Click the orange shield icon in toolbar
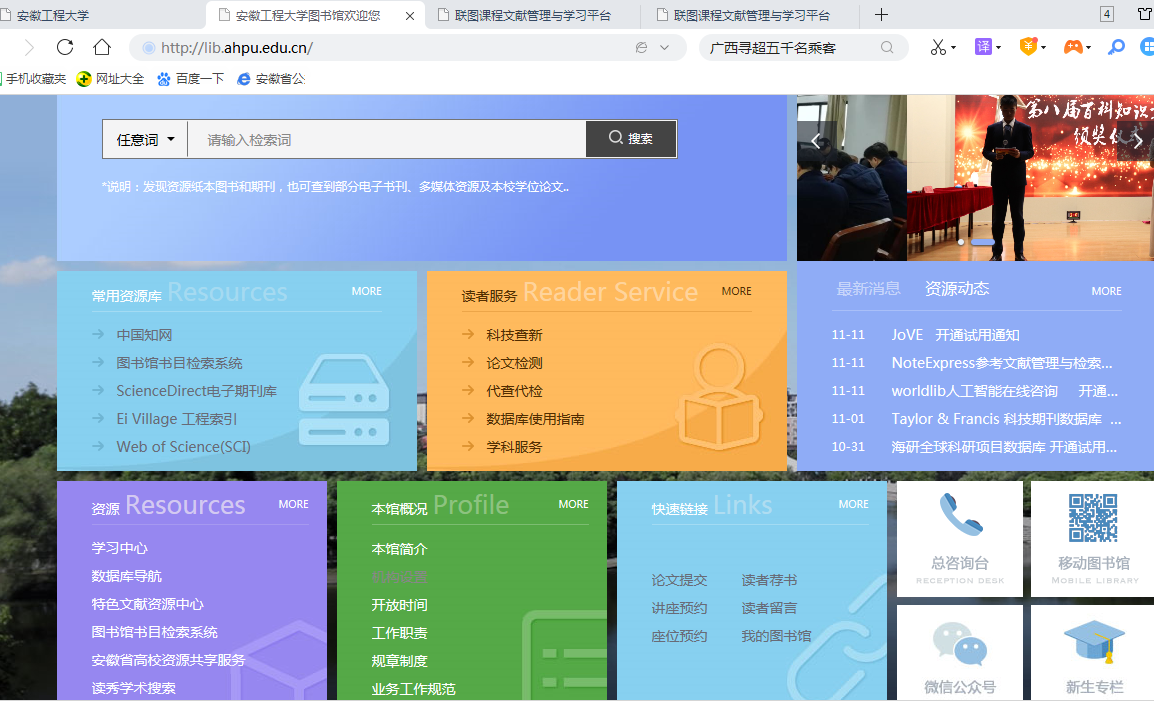Viewport: 1154px width, 705px height. (x=1028, y=47)
